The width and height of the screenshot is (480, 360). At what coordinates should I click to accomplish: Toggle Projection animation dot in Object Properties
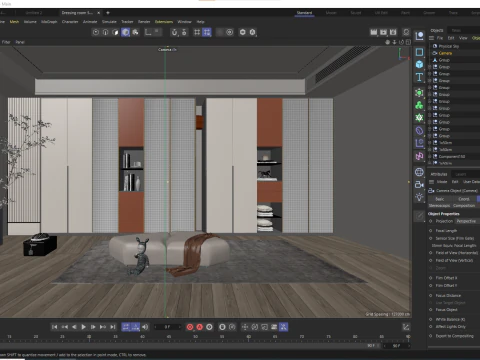point(430,221)
